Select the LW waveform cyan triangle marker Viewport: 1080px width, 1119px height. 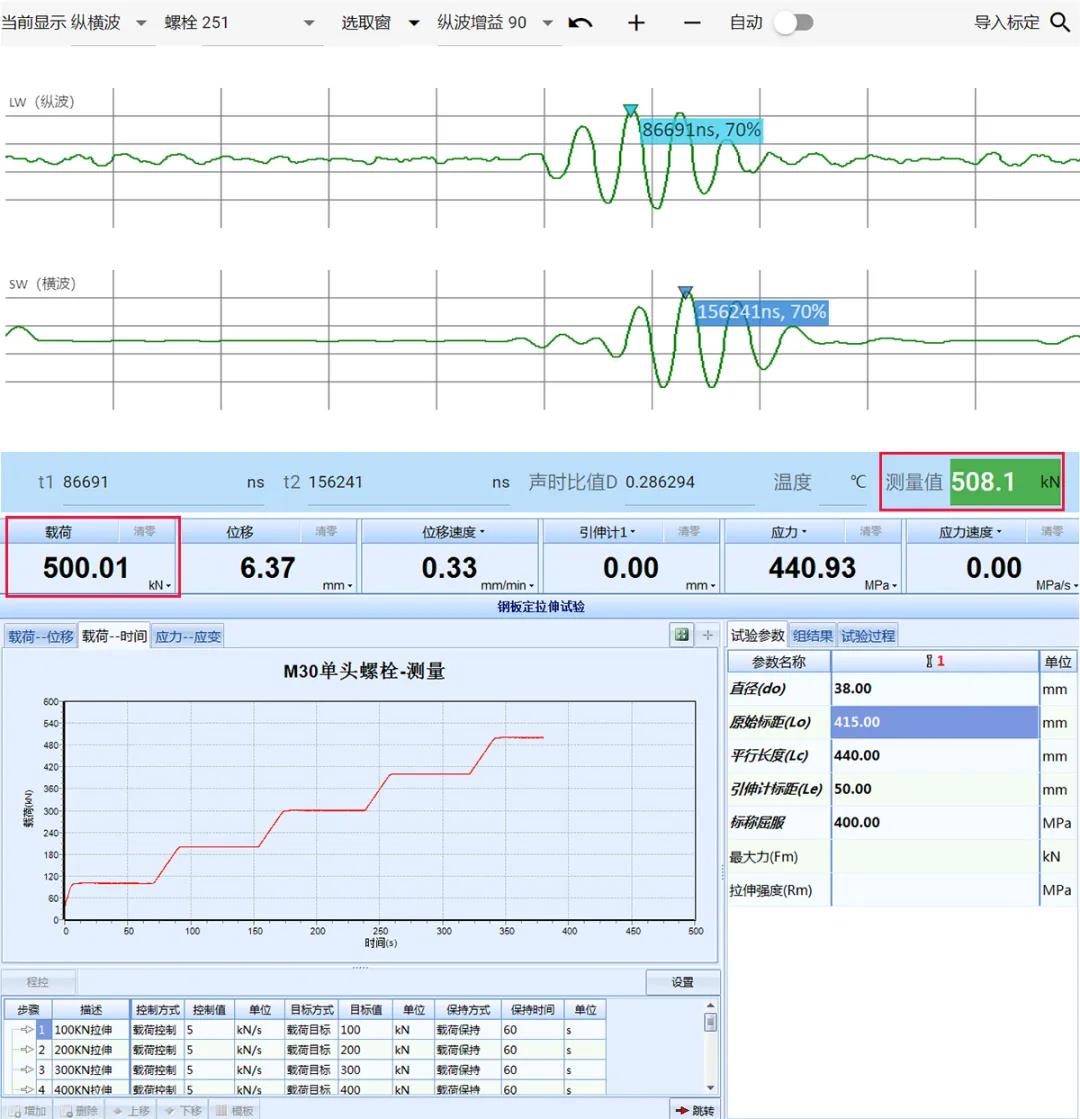pyautogui.click(x=630, y=110)
